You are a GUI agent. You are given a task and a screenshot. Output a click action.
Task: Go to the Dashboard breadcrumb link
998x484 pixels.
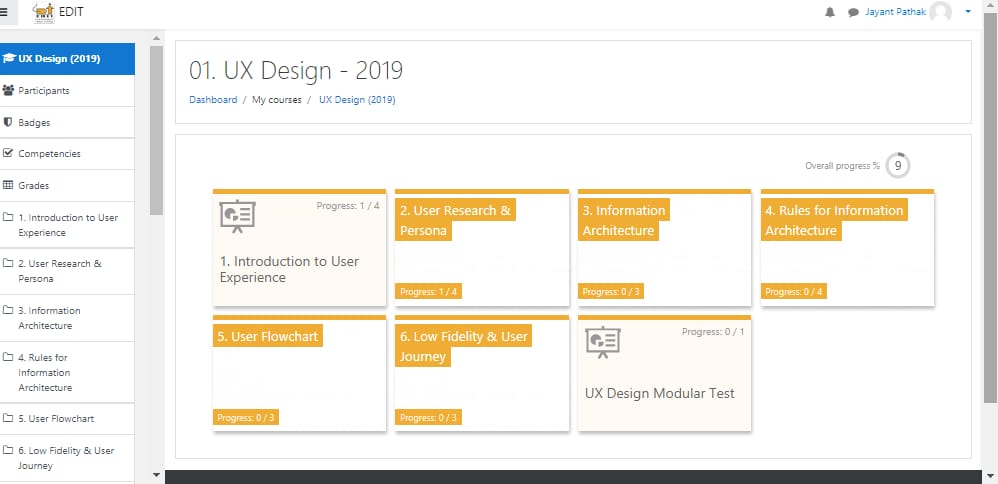pos(213,100)
